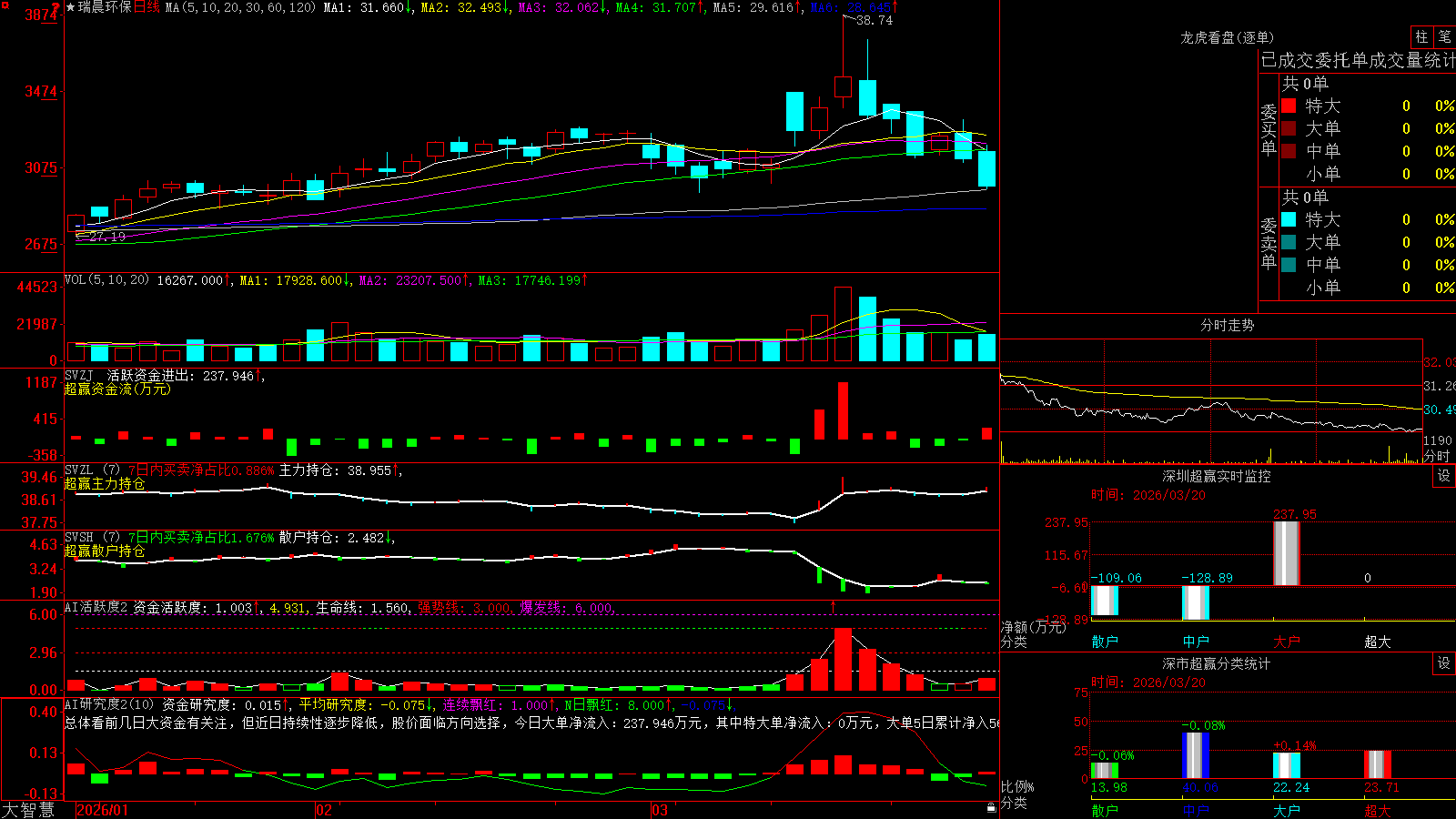Click 已成交委托单成交量统计 header
This screenshot has height=819, width=1456.
pyautogui.click(x=1358, y=60)
